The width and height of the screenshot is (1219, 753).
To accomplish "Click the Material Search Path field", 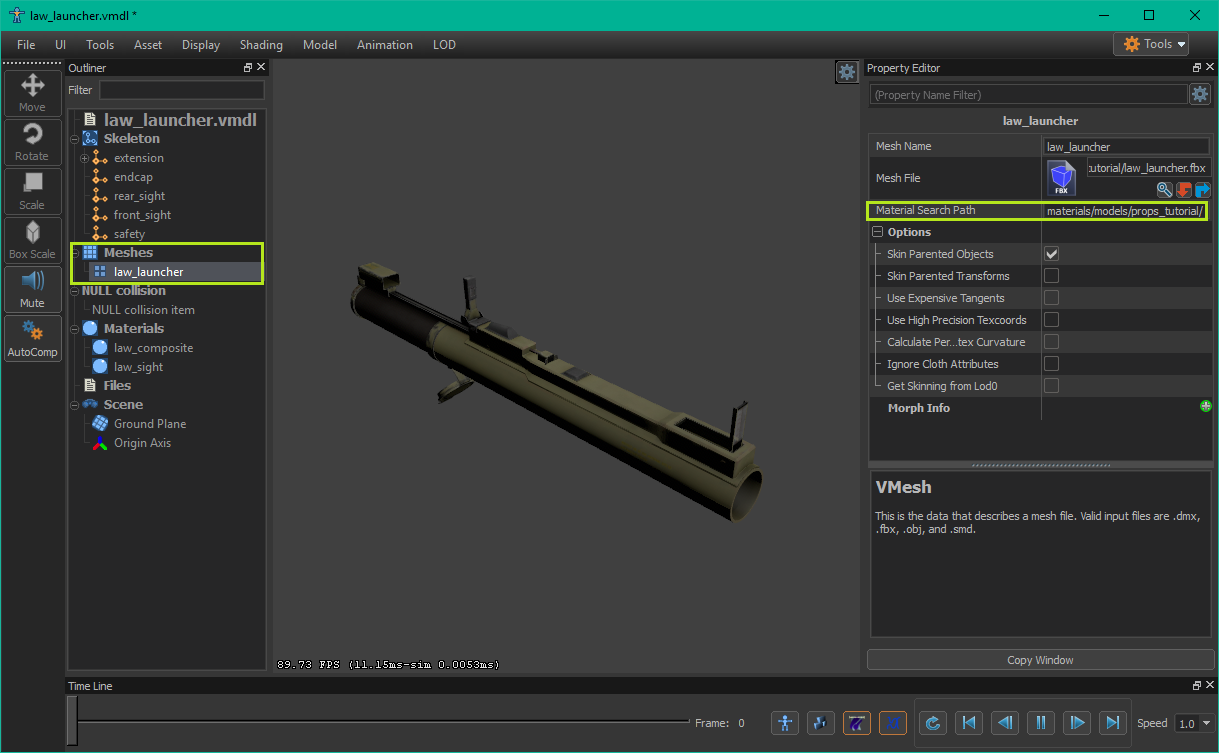I will (x=1124, y=211).
